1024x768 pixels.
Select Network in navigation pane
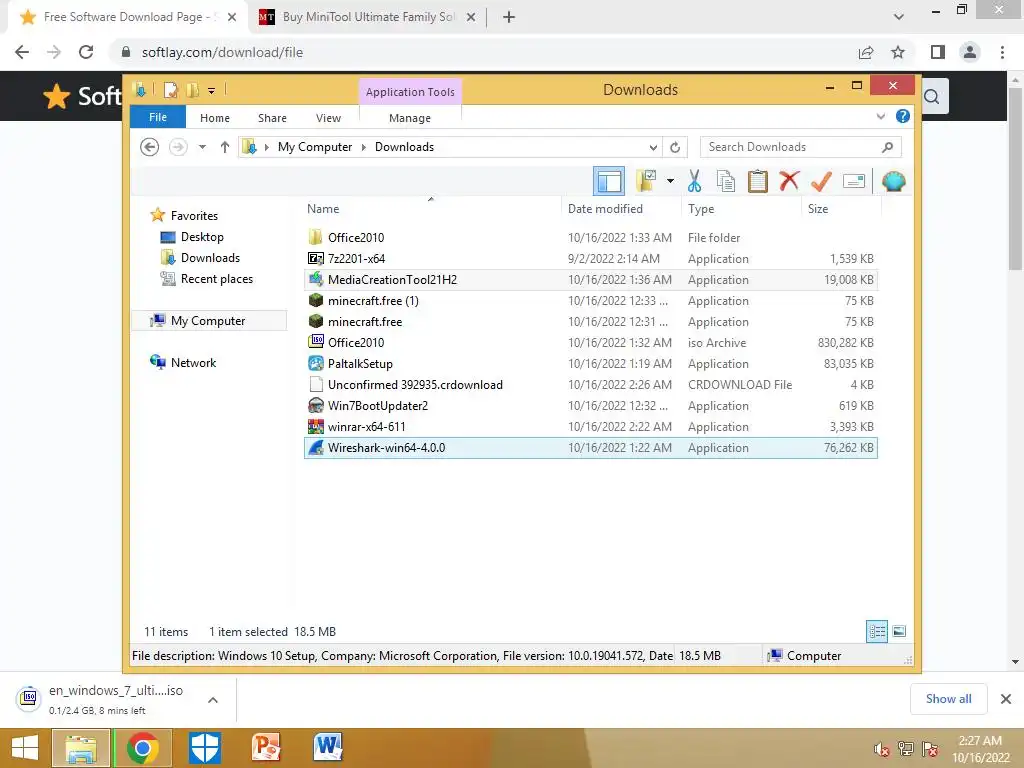[x=193, y=362]
